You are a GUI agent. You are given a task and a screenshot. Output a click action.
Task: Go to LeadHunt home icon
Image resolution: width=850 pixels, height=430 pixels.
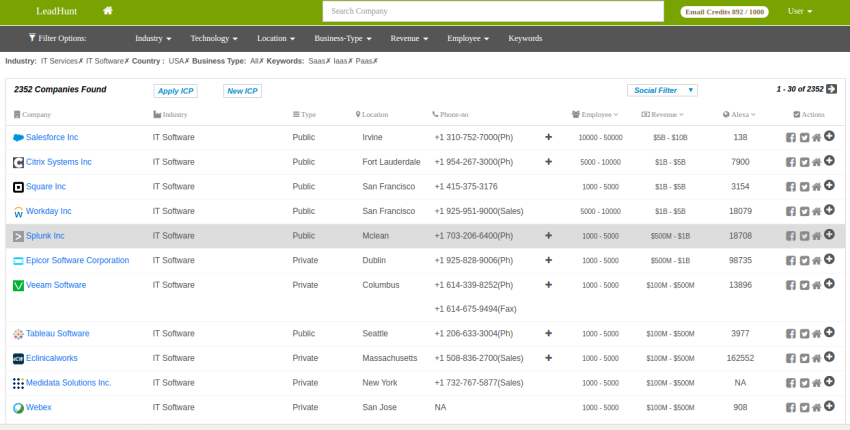[x=108, y=11]
